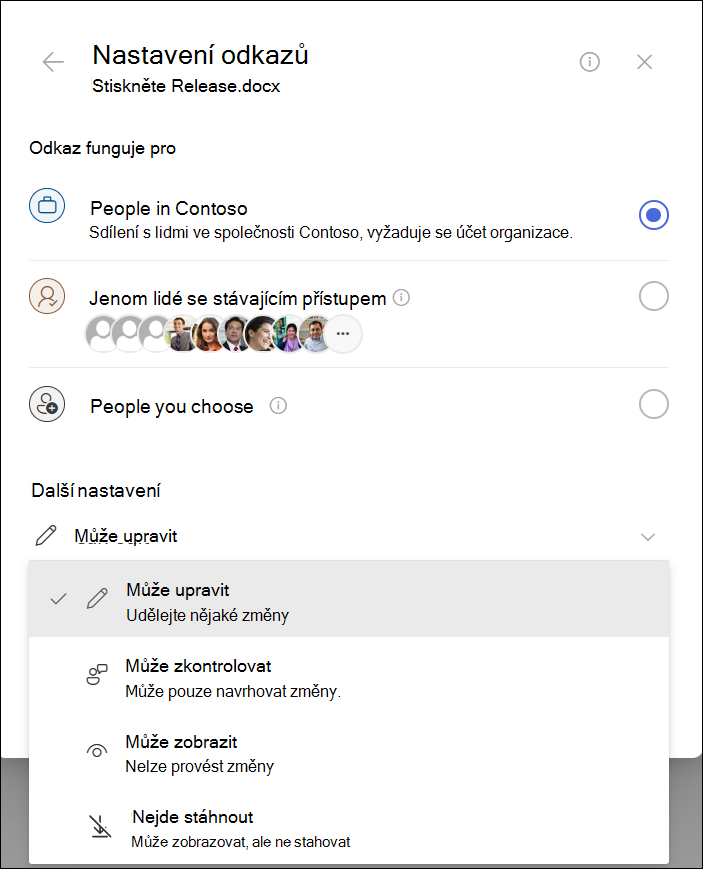This screenshot has width=703, height=869.
Task: Choose the Nejde stáhnout option
Action: (349, 827)
